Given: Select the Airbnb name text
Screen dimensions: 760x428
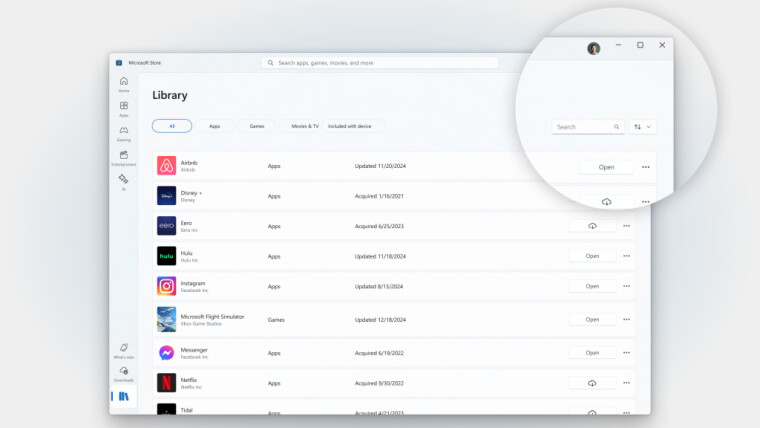Looking at the screenshot, I should coord(189,163).
